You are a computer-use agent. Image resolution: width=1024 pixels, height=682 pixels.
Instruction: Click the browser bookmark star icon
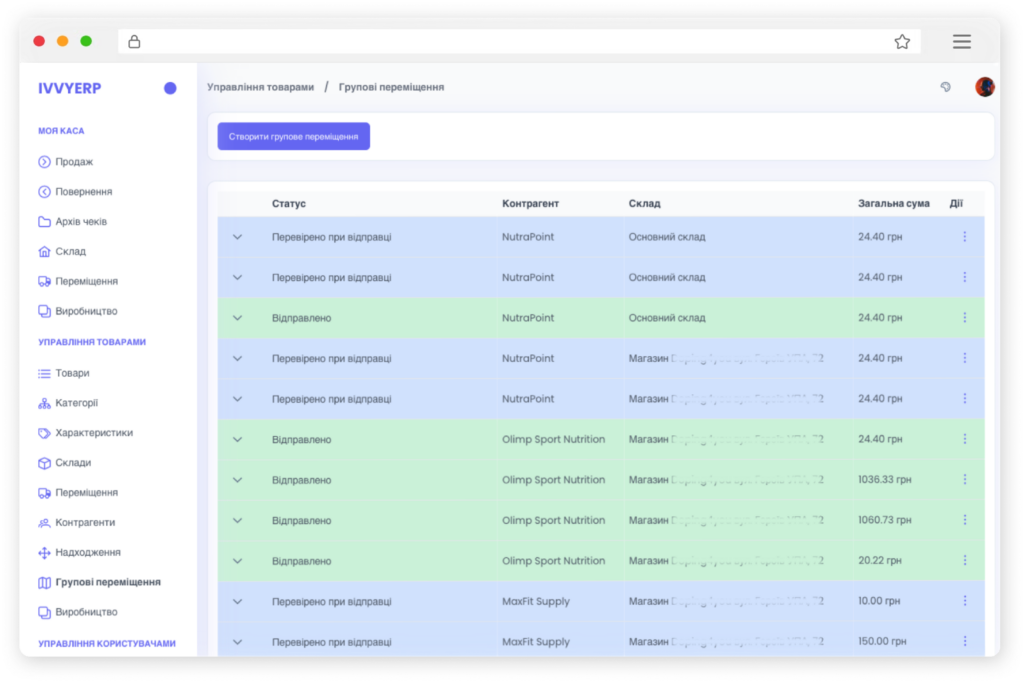click(902, 42)
